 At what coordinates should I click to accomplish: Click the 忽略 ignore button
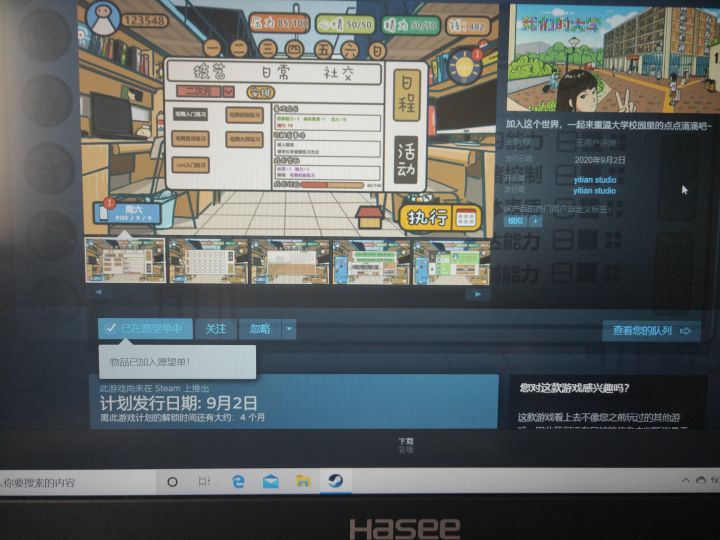tap(260, 329)
